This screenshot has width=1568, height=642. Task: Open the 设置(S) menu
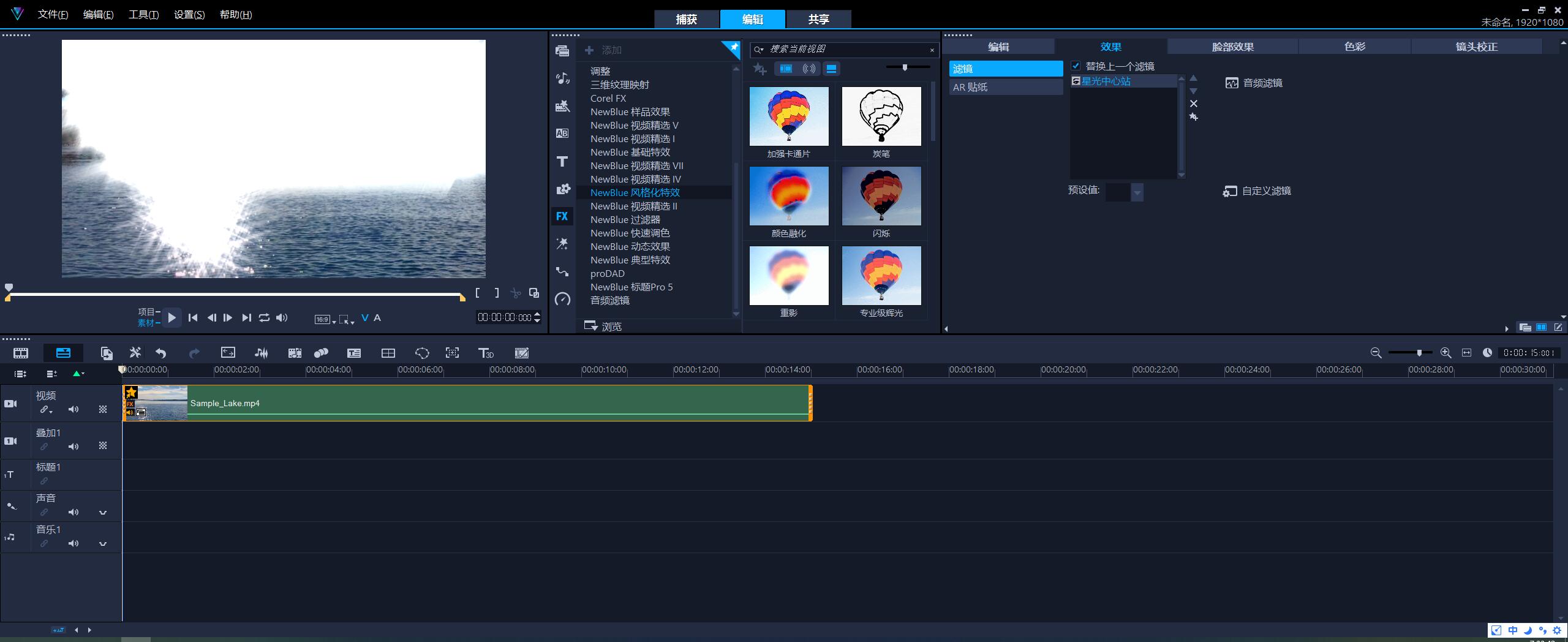189,14
